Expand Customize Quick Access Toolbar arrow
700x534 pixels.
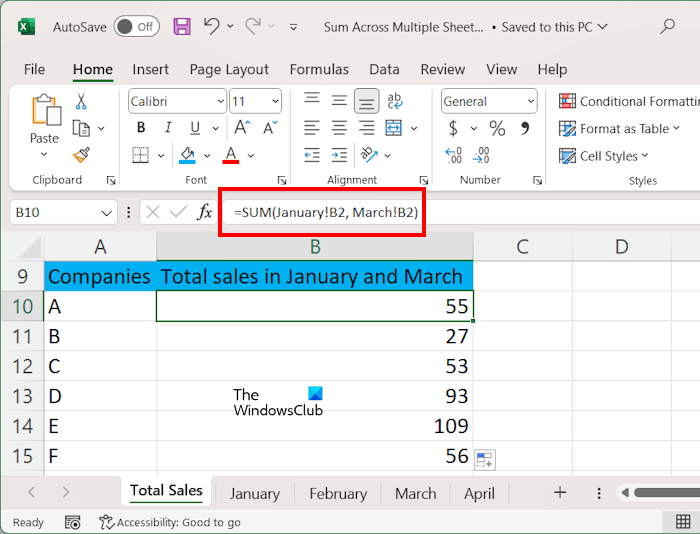click(x=293, y=27)
